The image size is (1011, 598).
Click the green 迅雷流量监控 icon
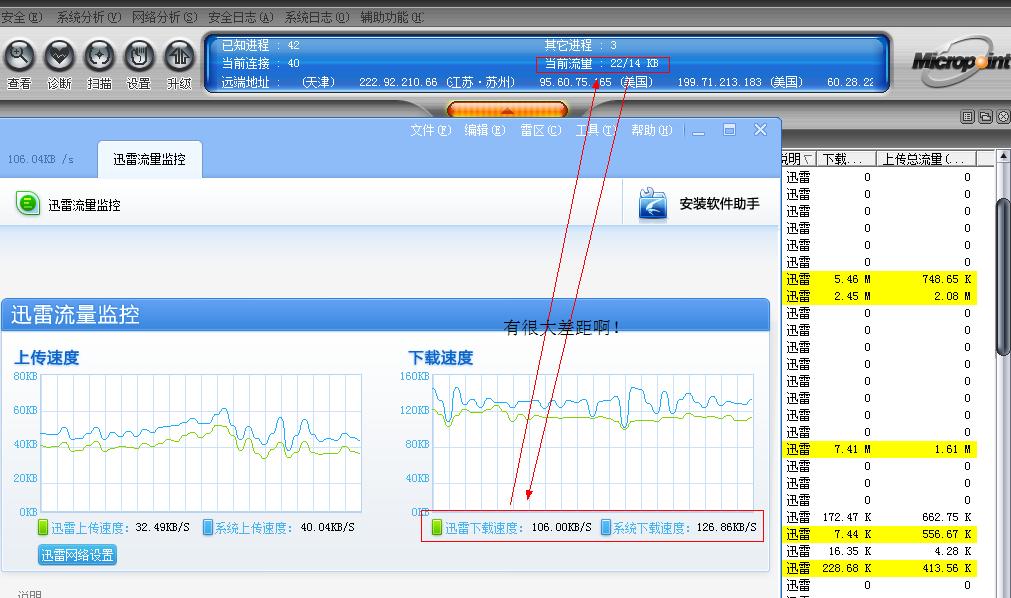pos(28,204)
